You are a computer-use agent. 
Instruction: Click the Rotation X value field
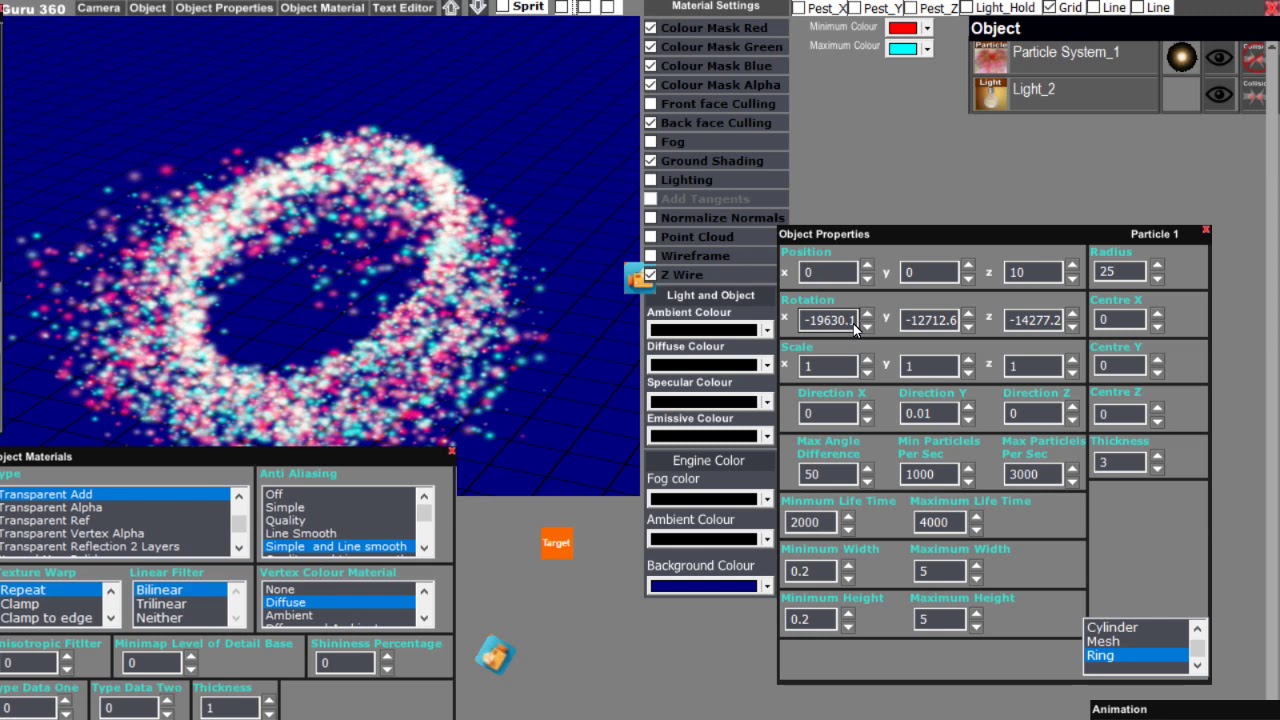pos(828,320)
